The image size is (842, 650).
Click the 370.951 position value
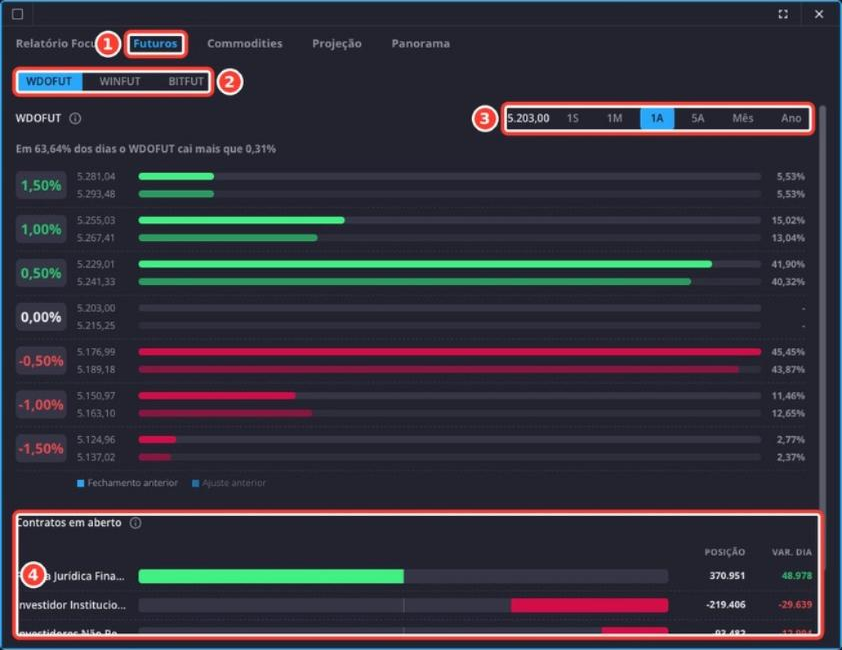[727, 576]
